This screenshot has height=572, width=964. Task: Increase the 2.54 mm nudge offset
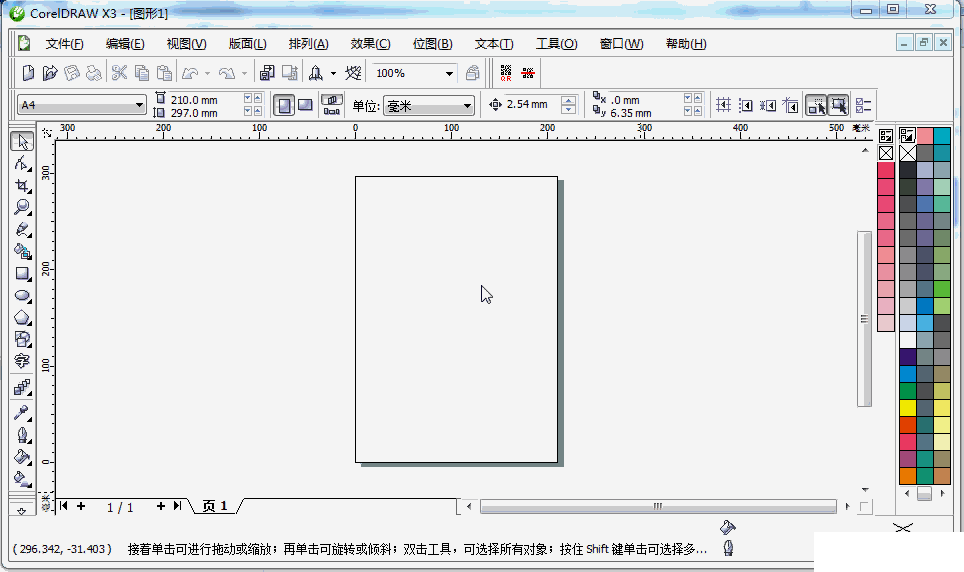point(569,100)
